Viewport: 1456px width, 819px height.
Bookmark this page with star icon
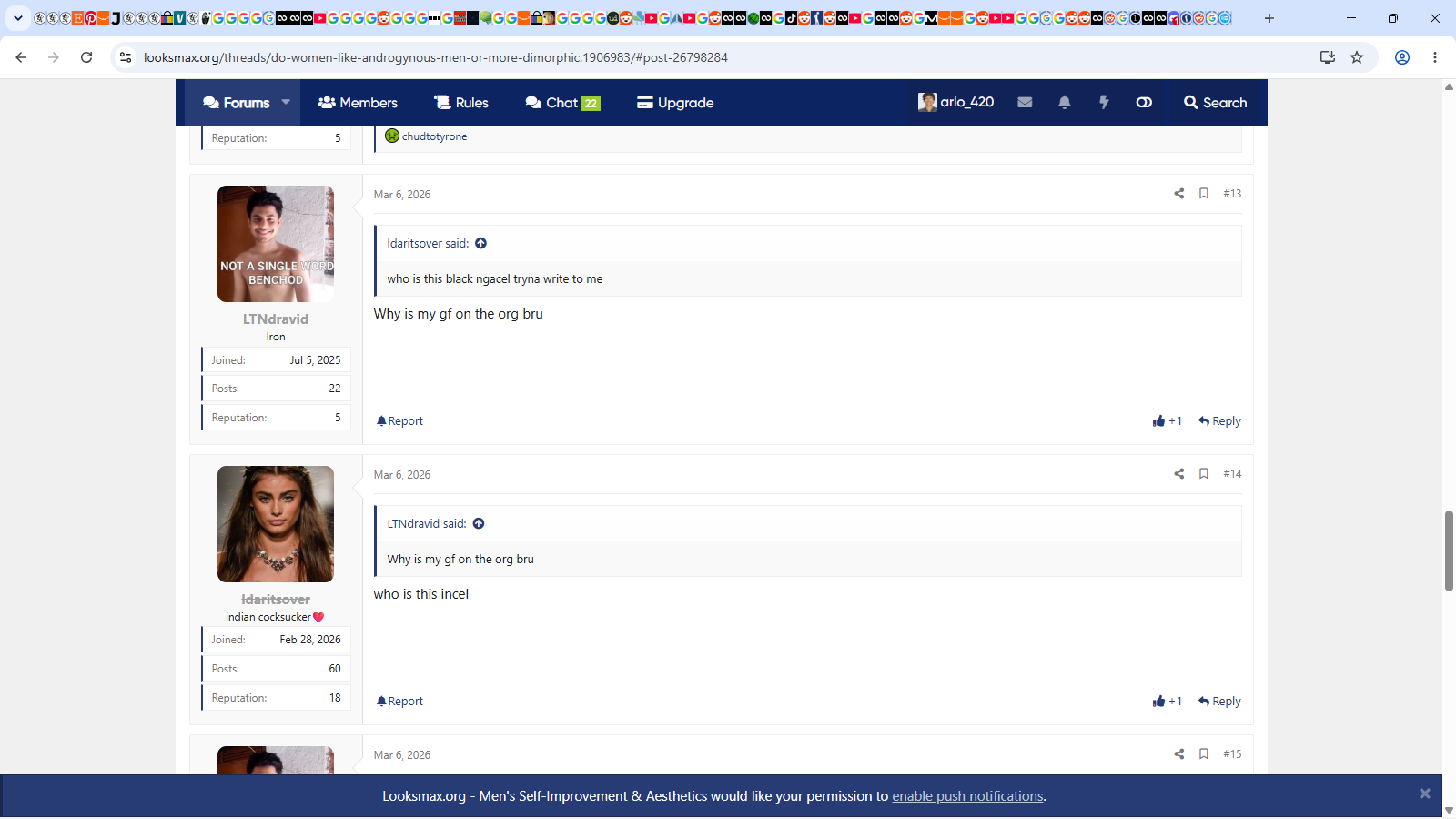(1357, 57)
